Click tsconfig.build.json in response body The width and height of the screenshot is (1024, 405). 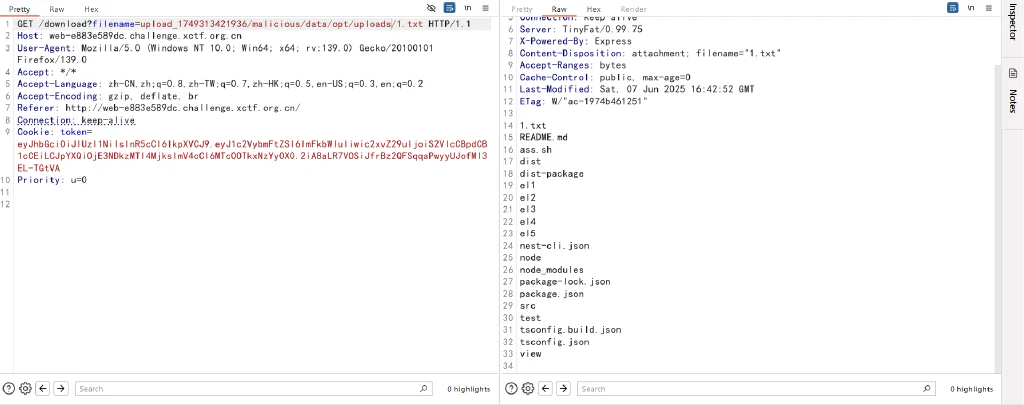click(x=570, y=330)
